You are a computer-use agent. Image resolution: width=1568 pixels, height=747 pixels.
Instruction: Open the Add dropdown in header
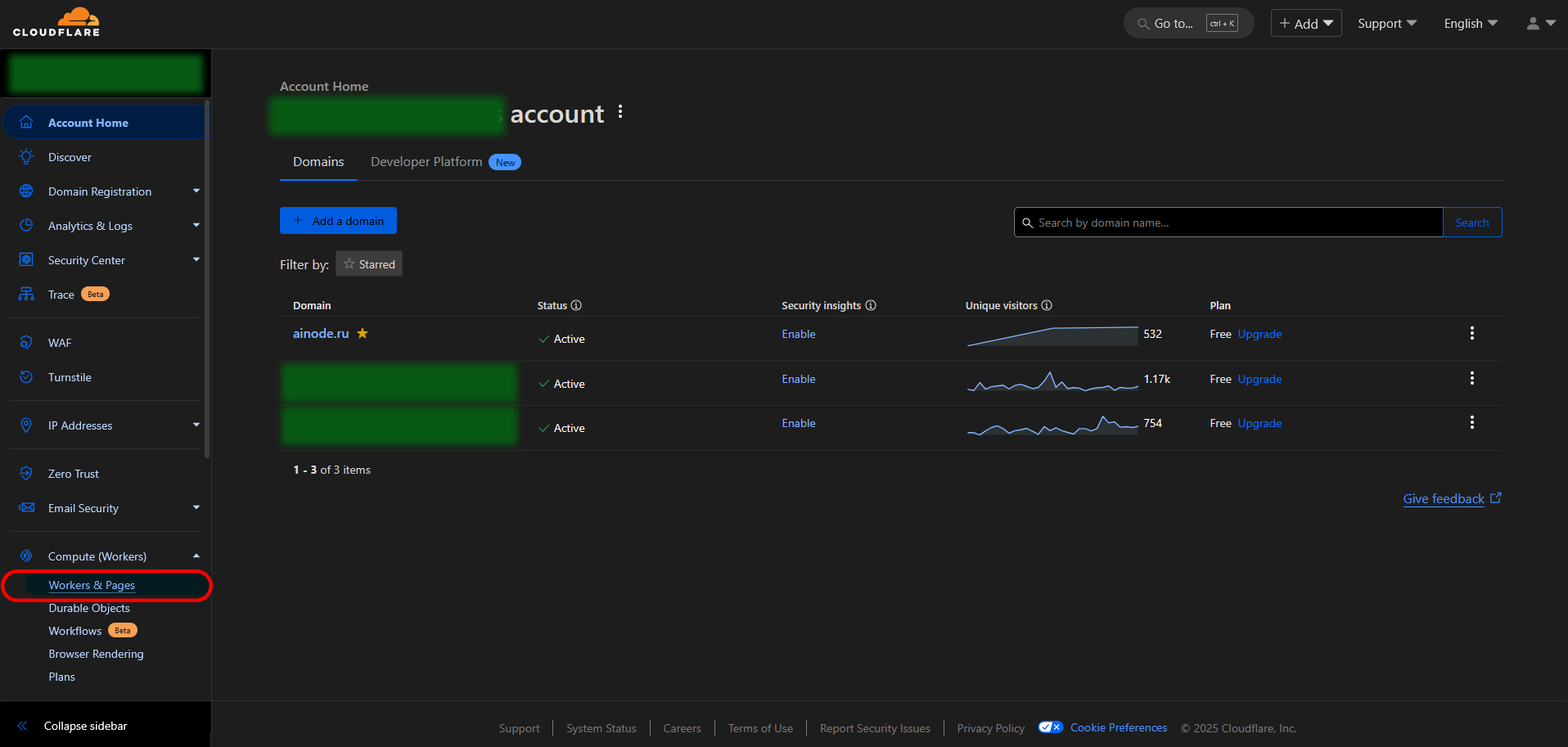pos(1305,24)
